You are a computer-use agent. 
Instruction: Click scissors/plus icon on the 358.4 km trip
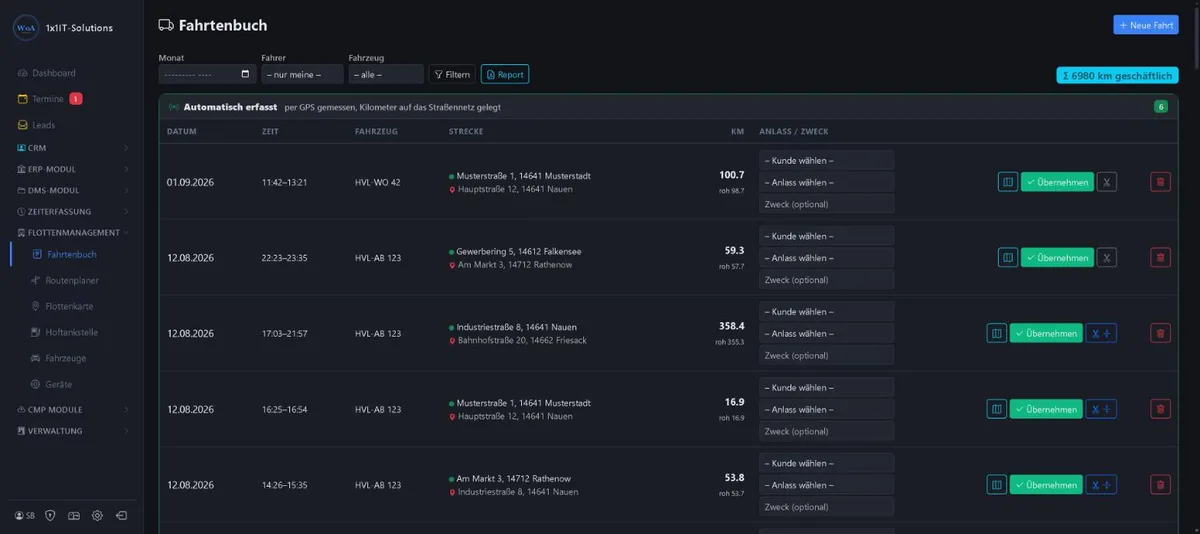click(x=1101, y=333)
